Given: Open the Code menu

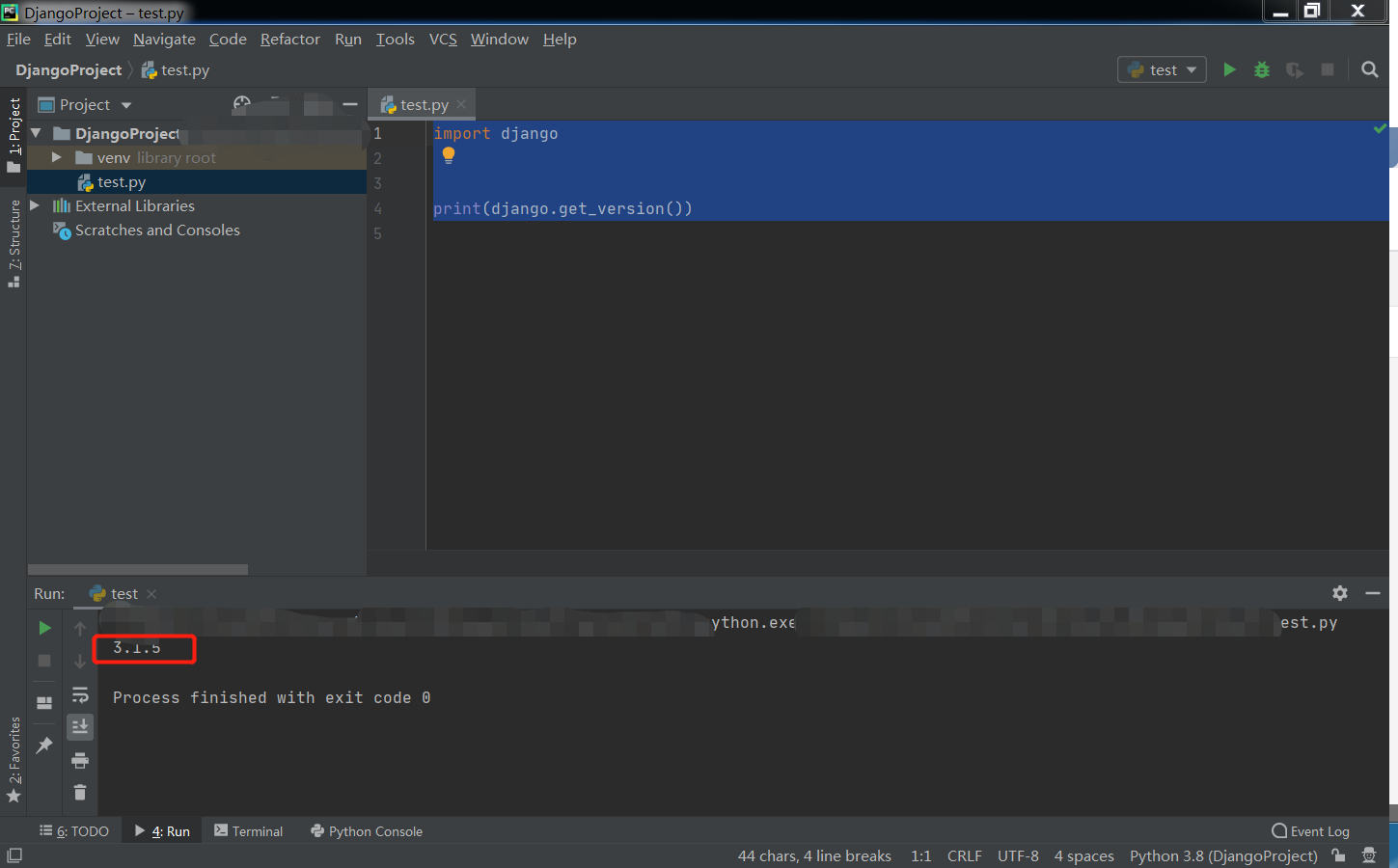Looking at the screenshot, I should [228, 39].
